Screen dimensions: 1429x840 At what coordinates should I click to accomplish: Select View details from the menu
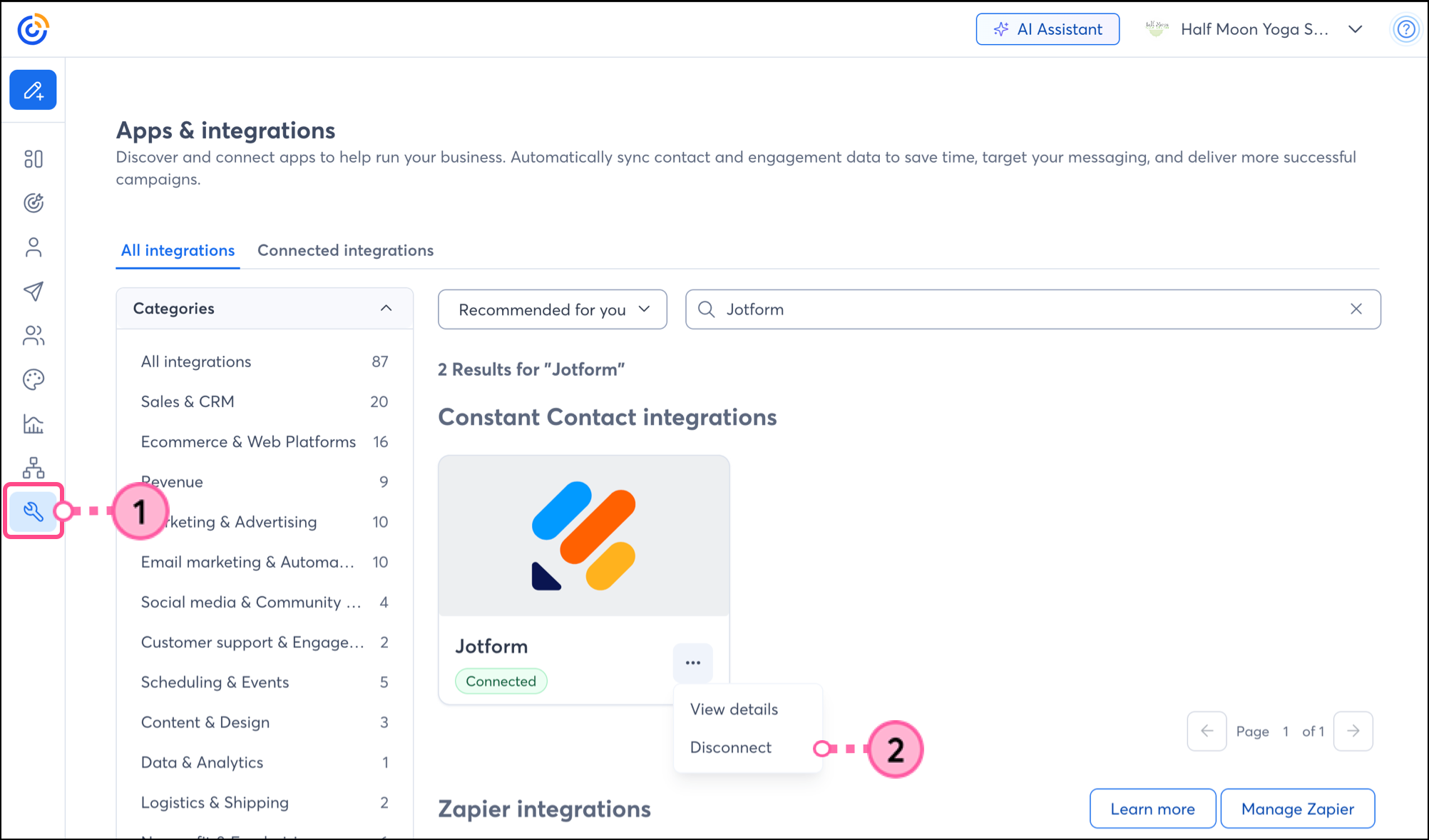coord(734,709)
